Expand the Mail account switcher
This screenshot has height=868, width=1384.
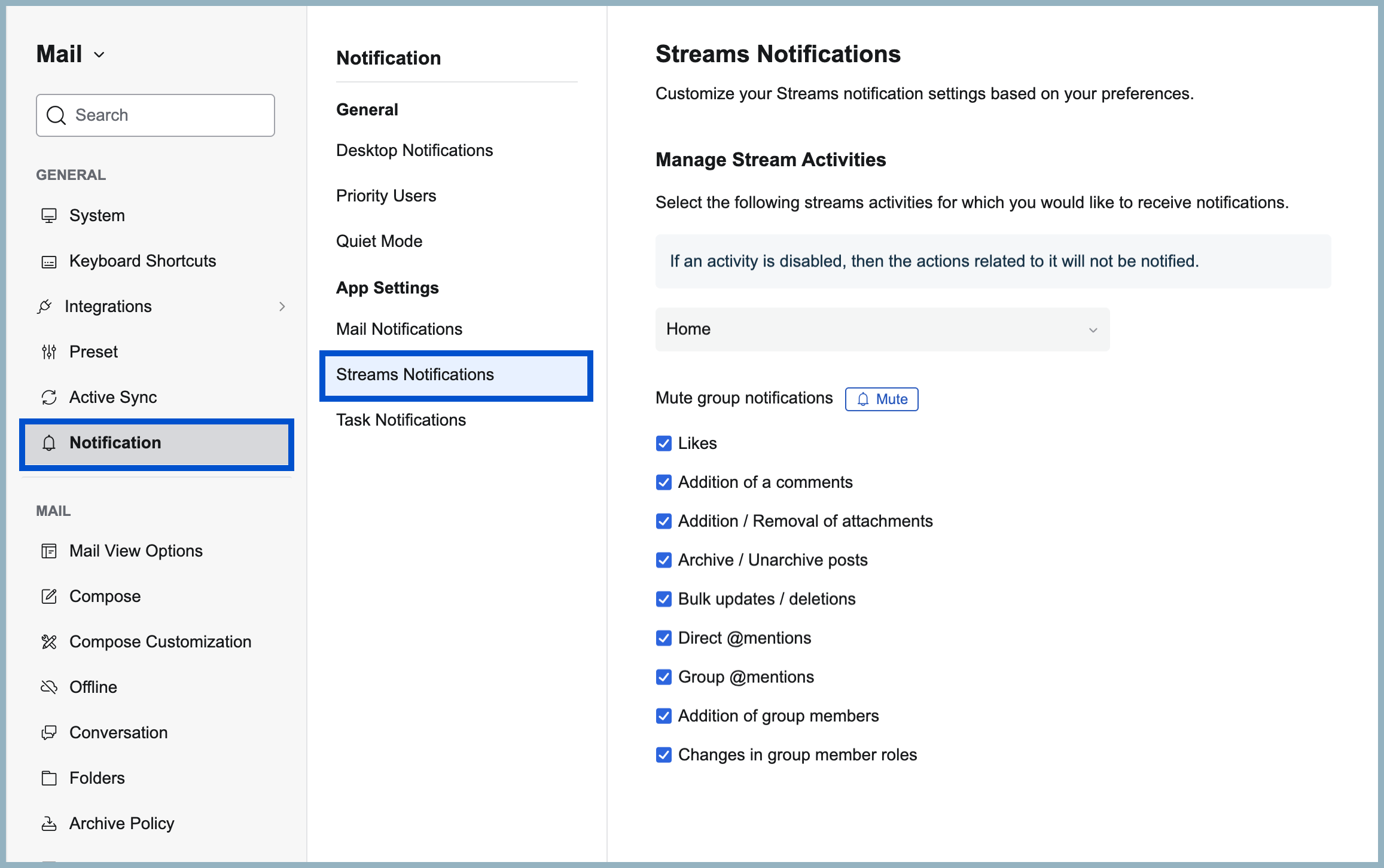tap(99, 54)
